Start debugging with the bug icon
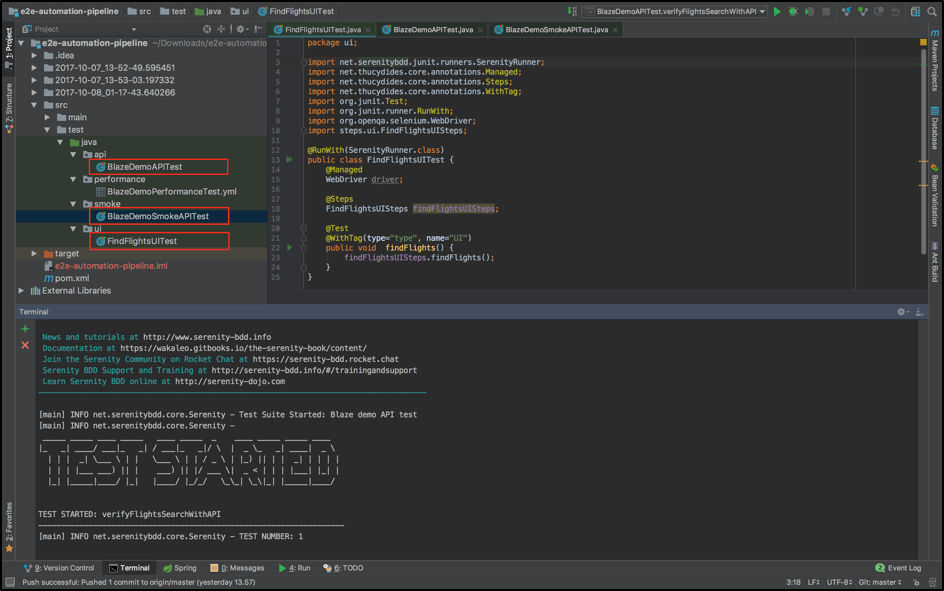 pyautogui.click(x=793, y=11)
